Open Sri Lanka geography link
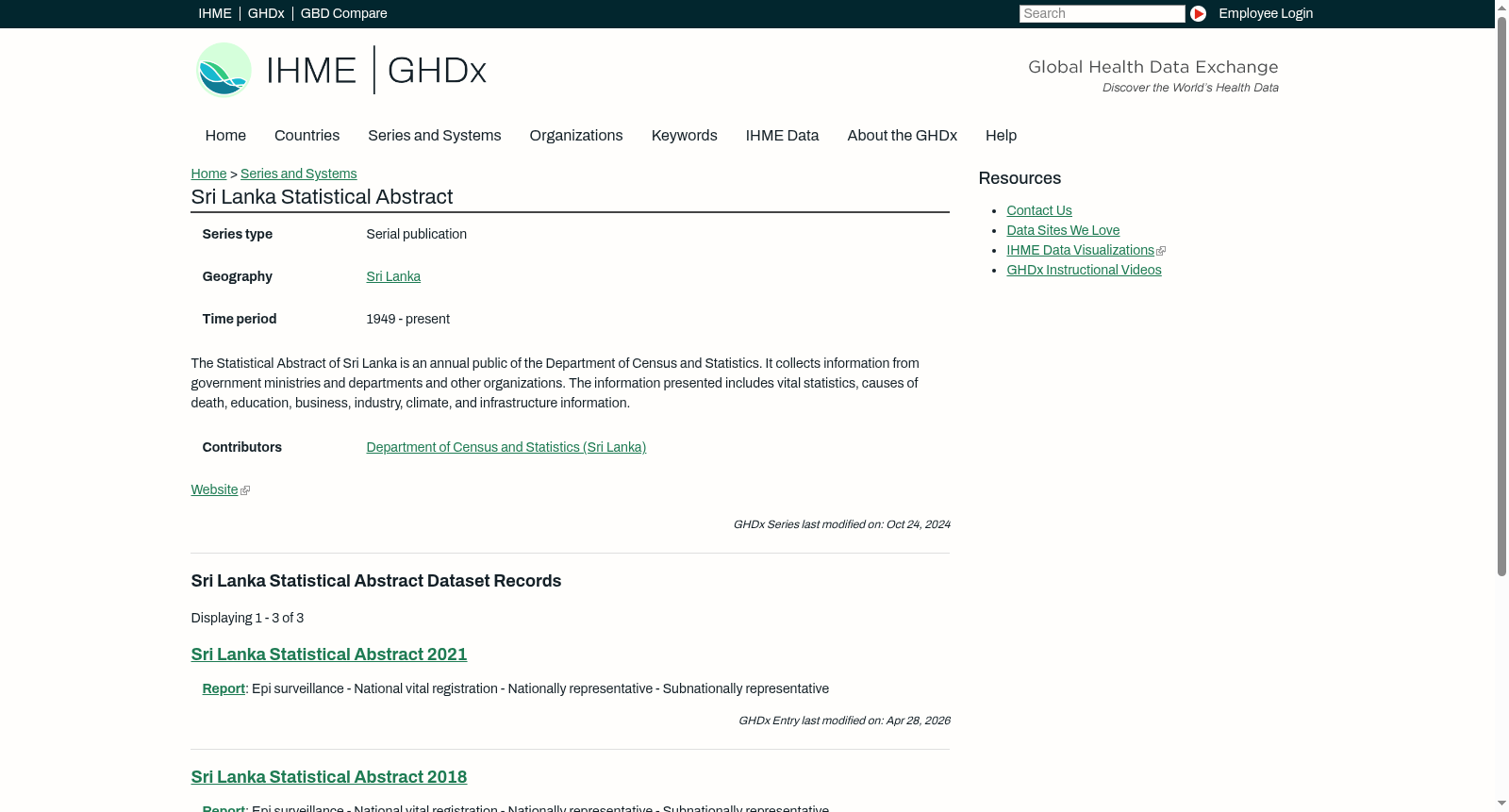This screenshot has width=1509, height=812. (393, 276)
